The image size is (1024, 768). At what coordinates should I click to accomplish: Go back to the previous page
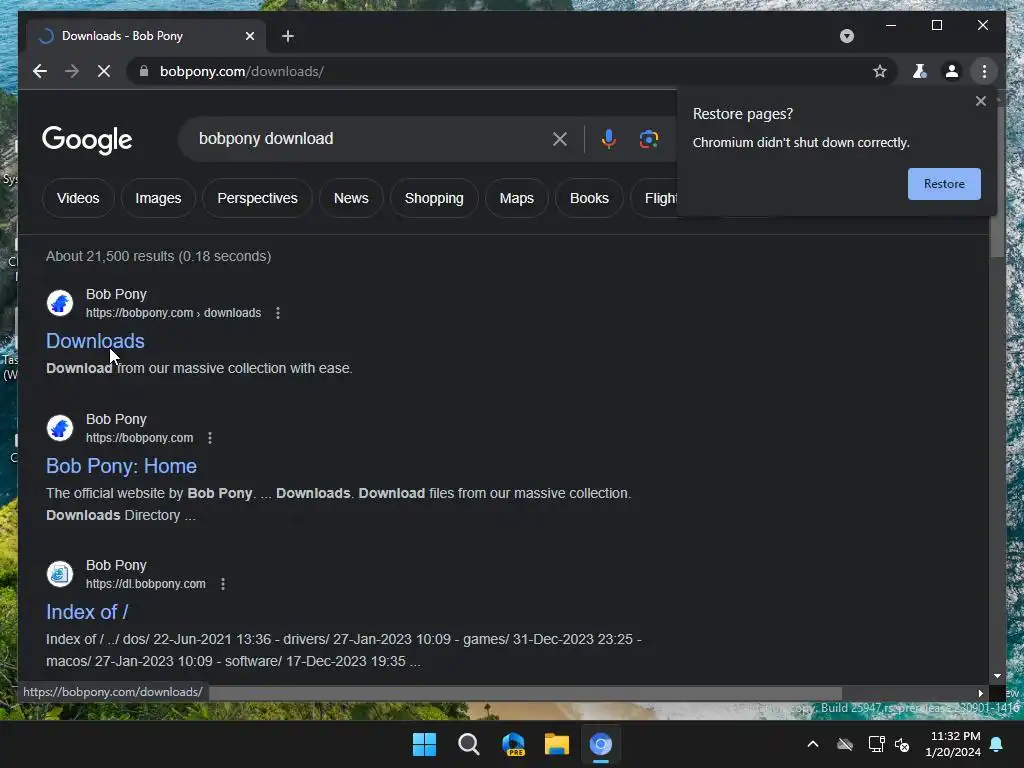(40, 71)
